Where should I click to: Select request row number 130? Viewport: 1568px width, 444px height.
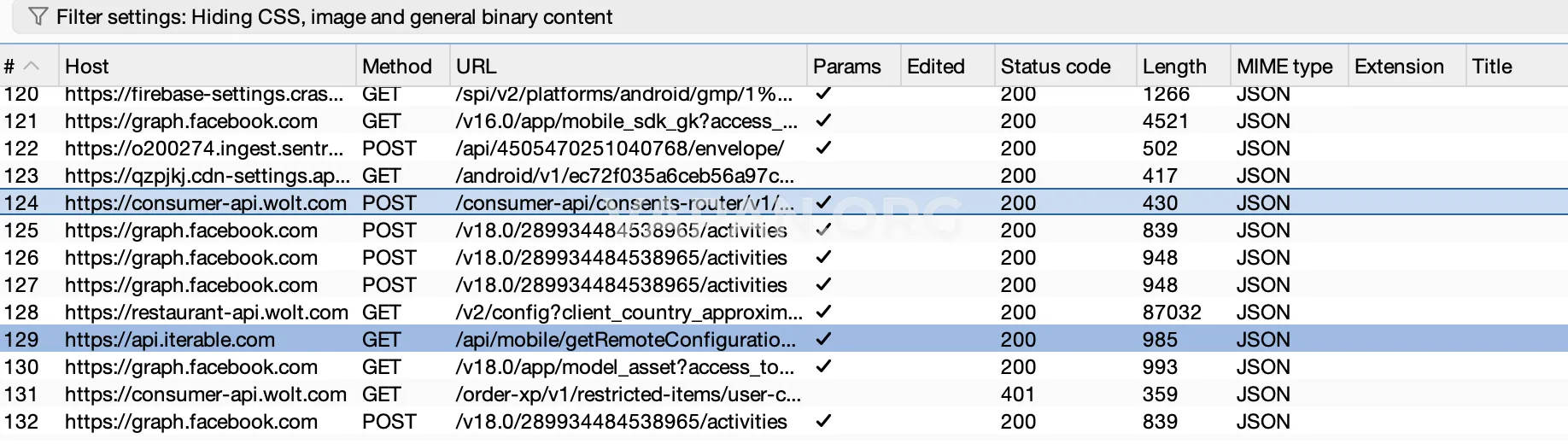tap(784, 367)
